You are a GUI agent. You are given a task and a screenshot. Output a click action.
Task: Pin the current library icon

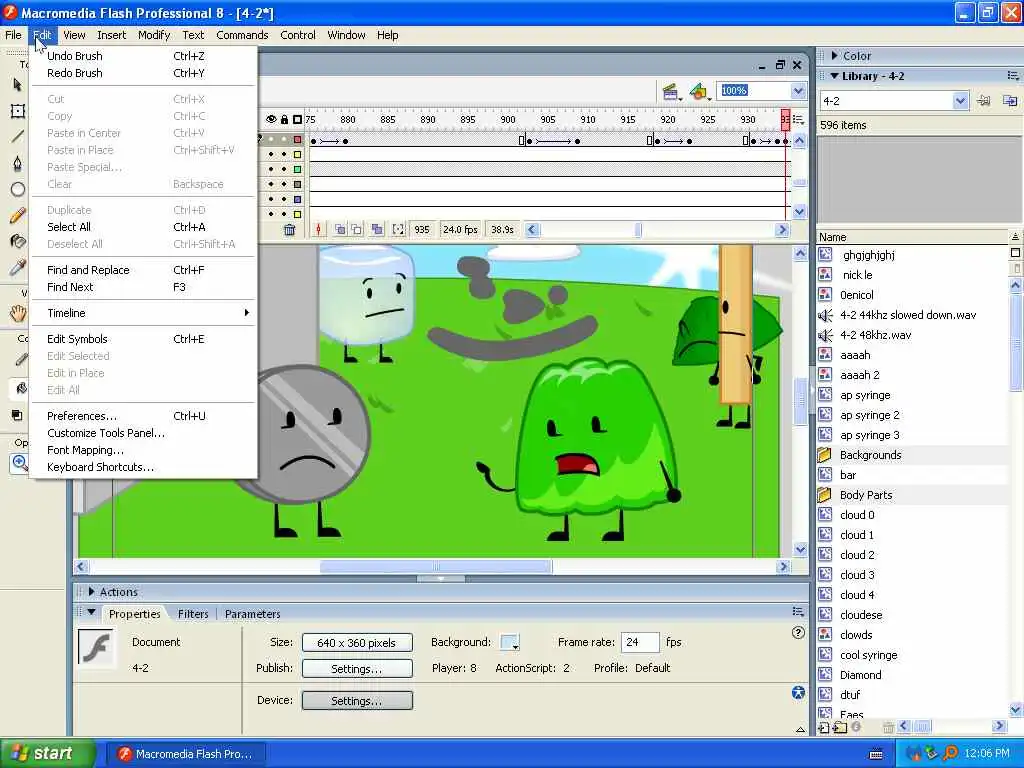984,101
